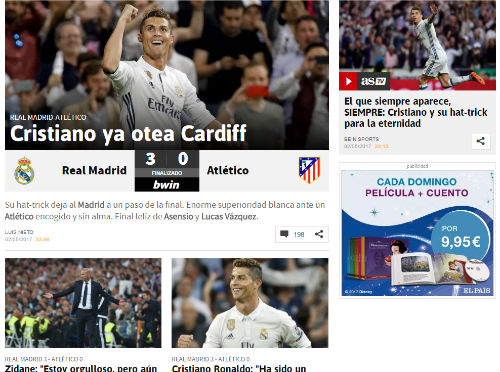Click the 'Lucas Vázquez' link in summary
Viewport: 500px width, 372px height.
229,216
